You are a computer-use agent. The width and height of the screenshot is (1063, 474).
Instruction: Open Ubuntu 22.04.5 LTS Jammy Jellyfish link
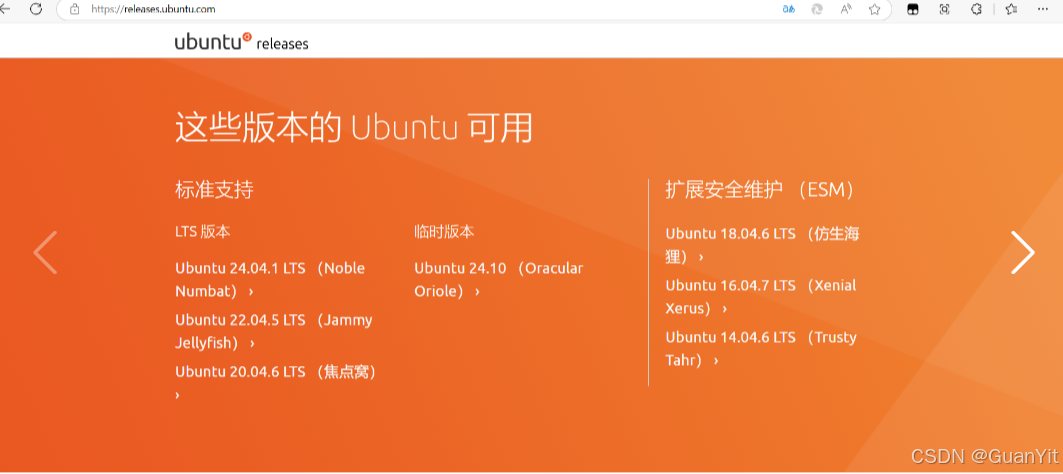[x=274, y=331]
